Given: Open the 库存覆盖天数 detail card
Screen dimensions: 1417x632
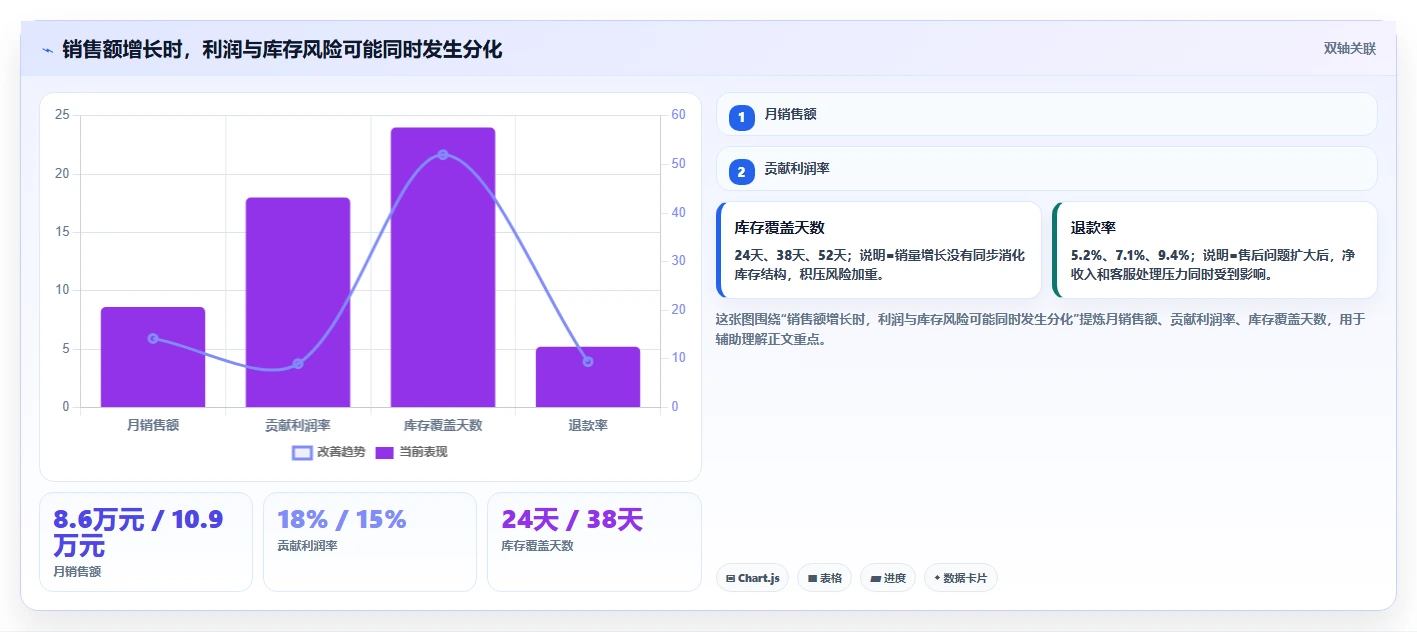Looking at the screenshot, I should tap(879, 250).
